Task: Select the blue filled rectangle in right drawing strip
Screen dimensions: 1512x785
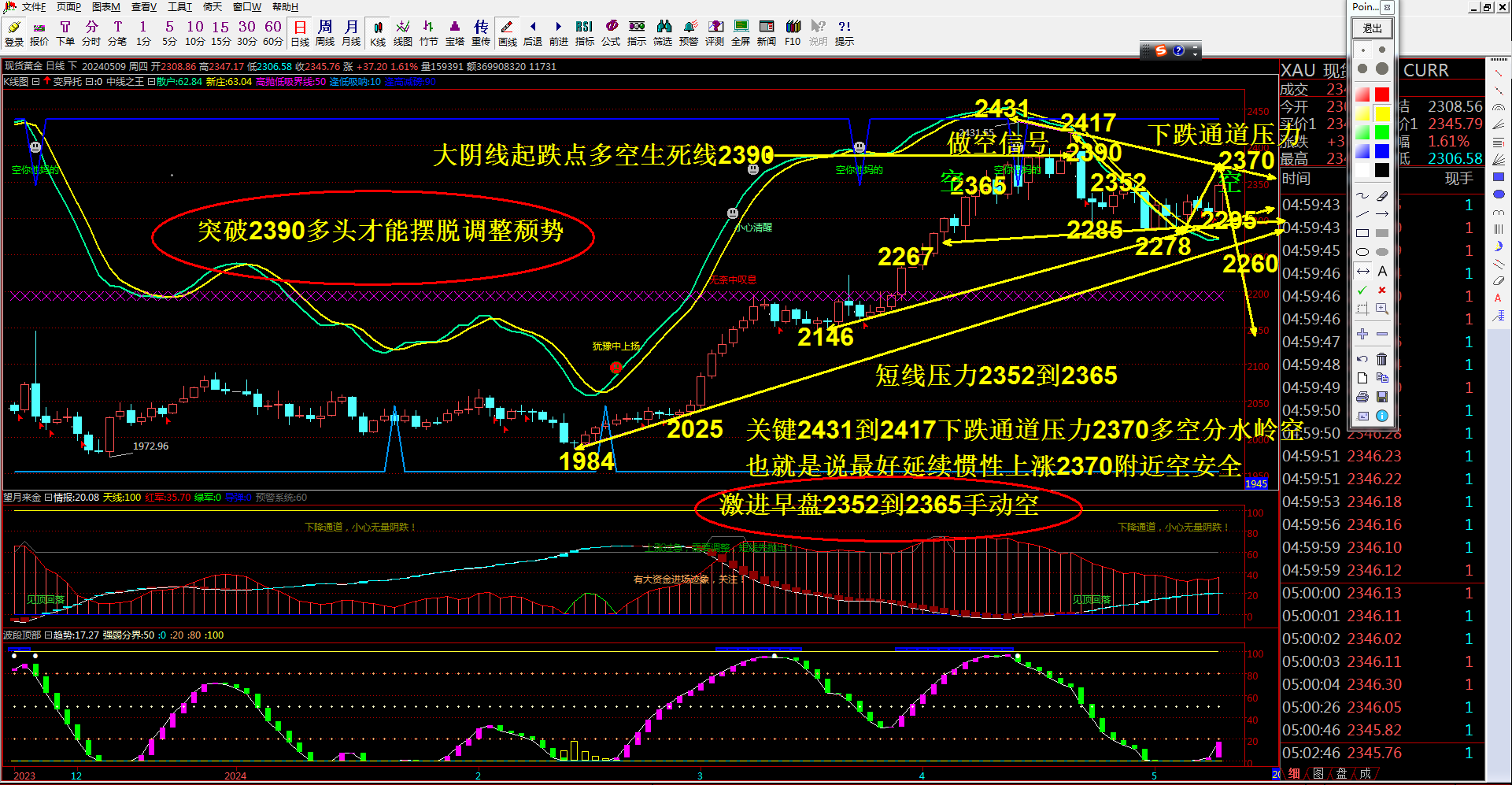Action: [1499, 177]
